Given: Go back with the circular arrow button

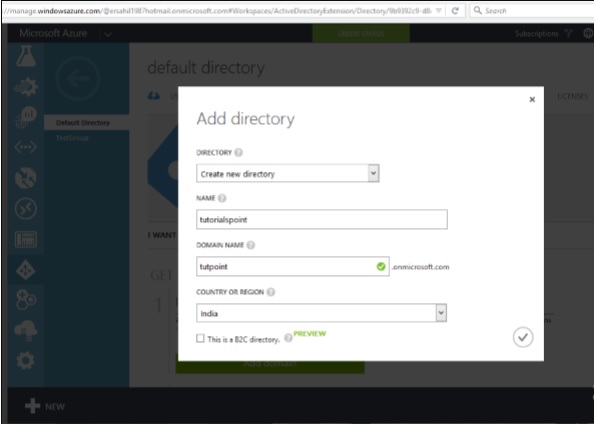Looking at the screenshot, I should point(78,78).
